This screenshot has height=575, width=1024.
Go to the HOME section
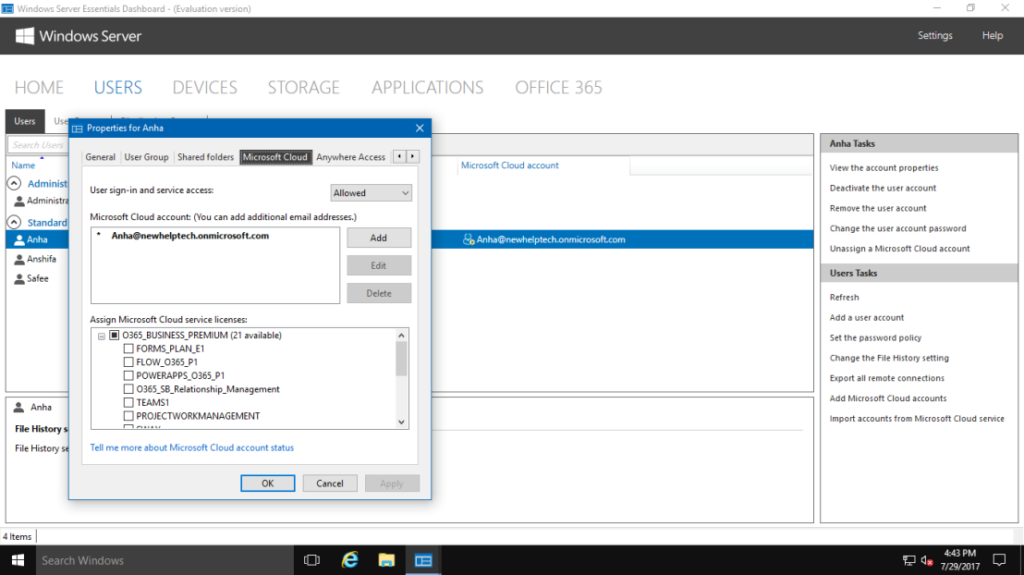point(39,88)
